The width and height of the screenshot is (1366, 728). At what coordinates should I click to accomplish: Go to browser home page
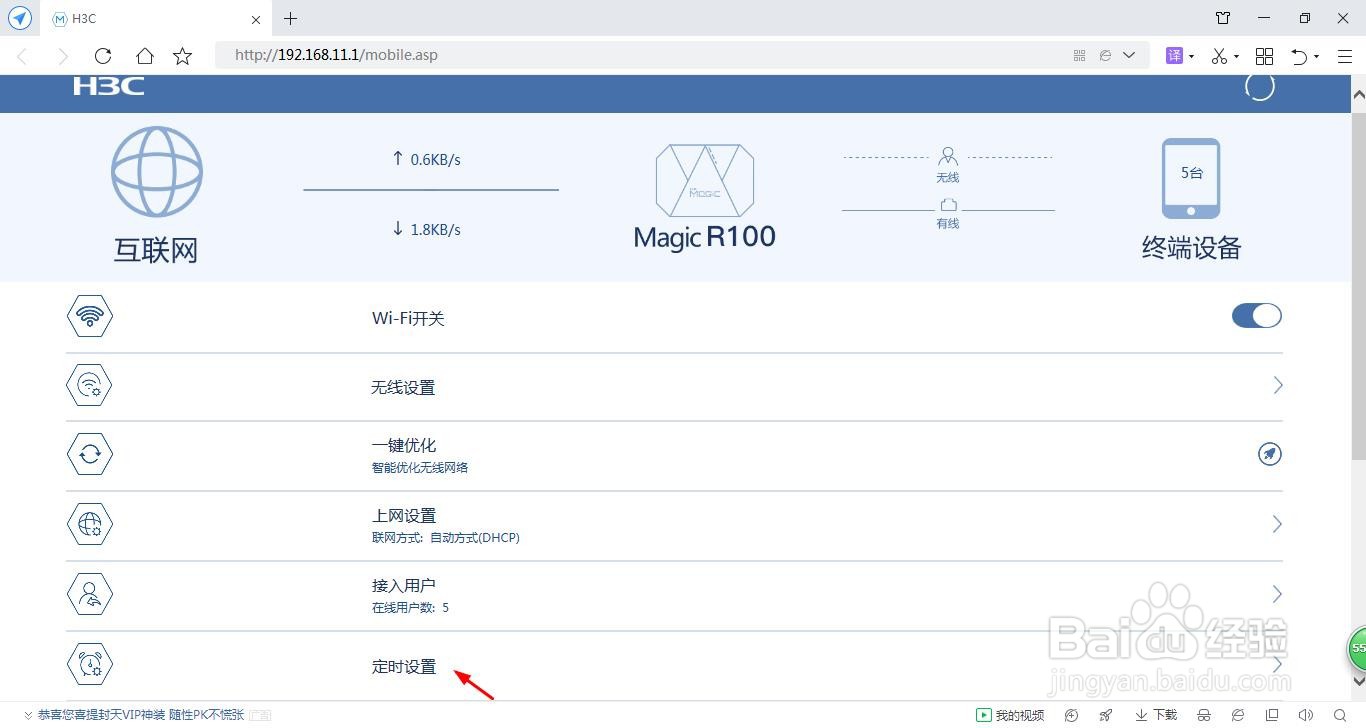point(145,56)
